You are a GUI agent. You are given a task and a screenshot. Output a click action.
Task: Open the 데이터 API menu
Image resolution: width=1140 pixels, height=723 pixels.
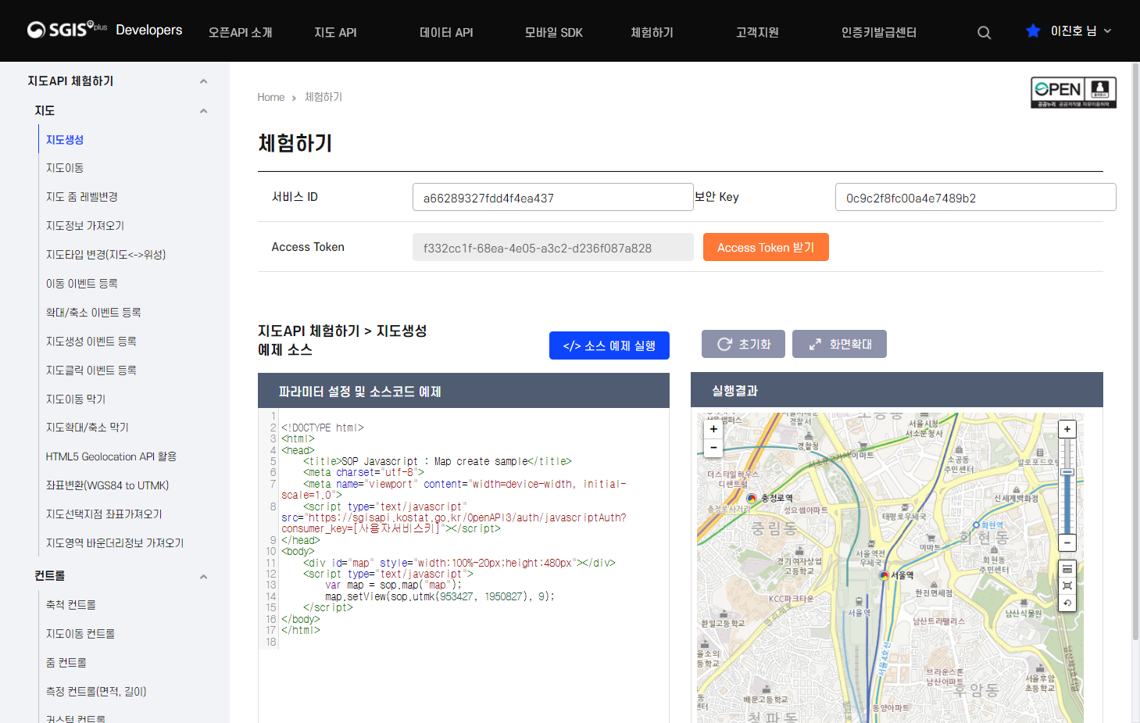click(445, 31)
